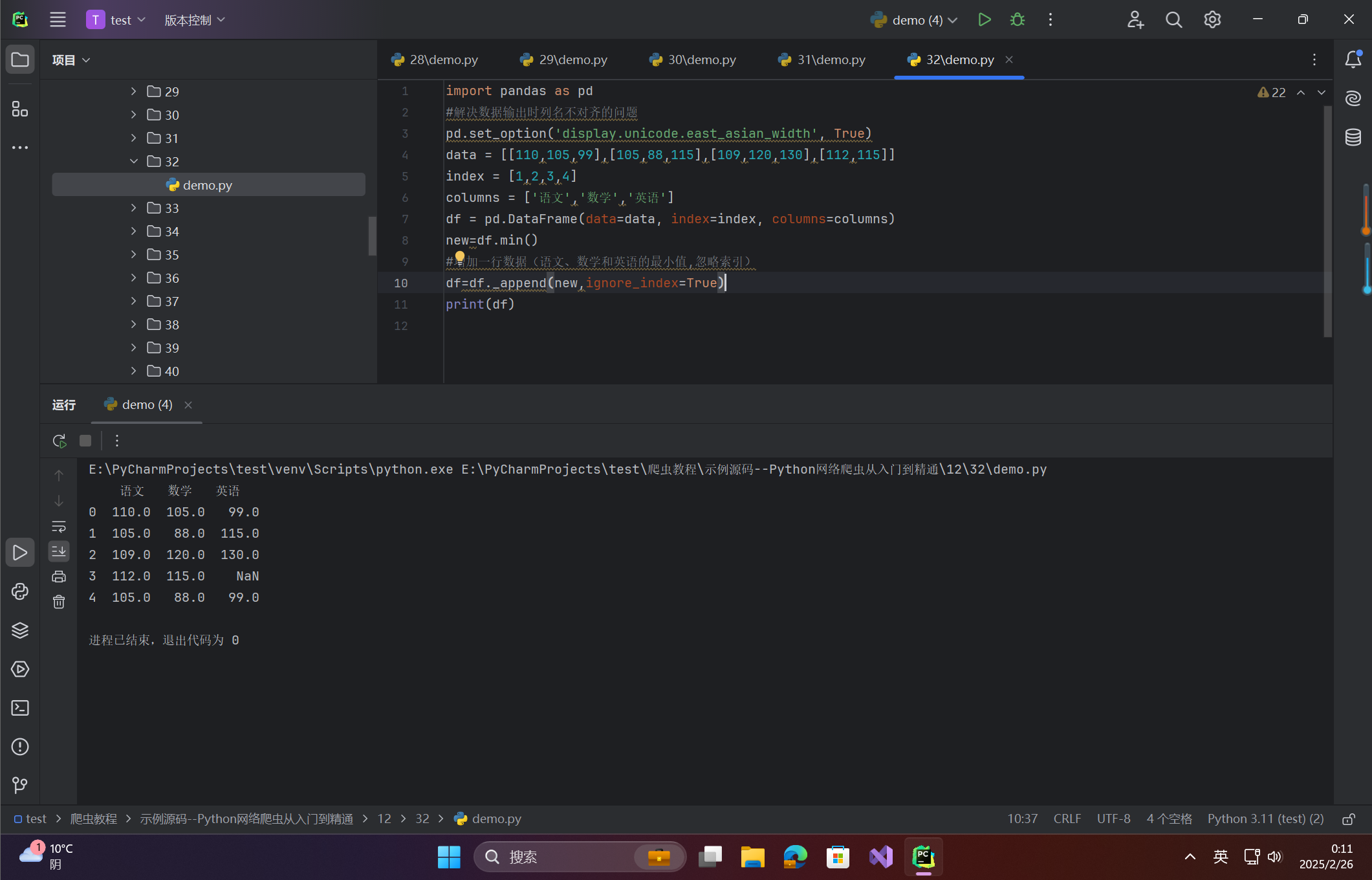Switch to the 31\demo.py tab
Screen dimensions: 1372x880
point(822,60)
